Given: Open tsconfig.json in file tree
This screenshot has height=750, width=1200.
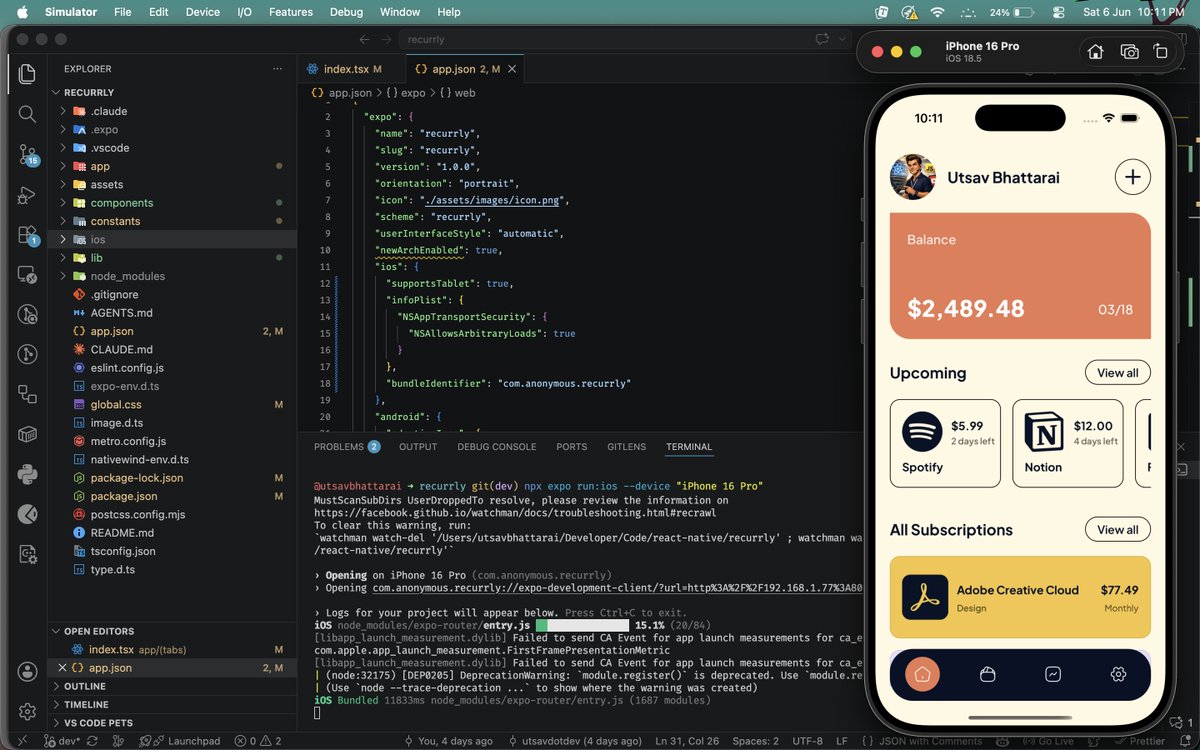Looking at the screenshot, I should (x=123, y=551).
